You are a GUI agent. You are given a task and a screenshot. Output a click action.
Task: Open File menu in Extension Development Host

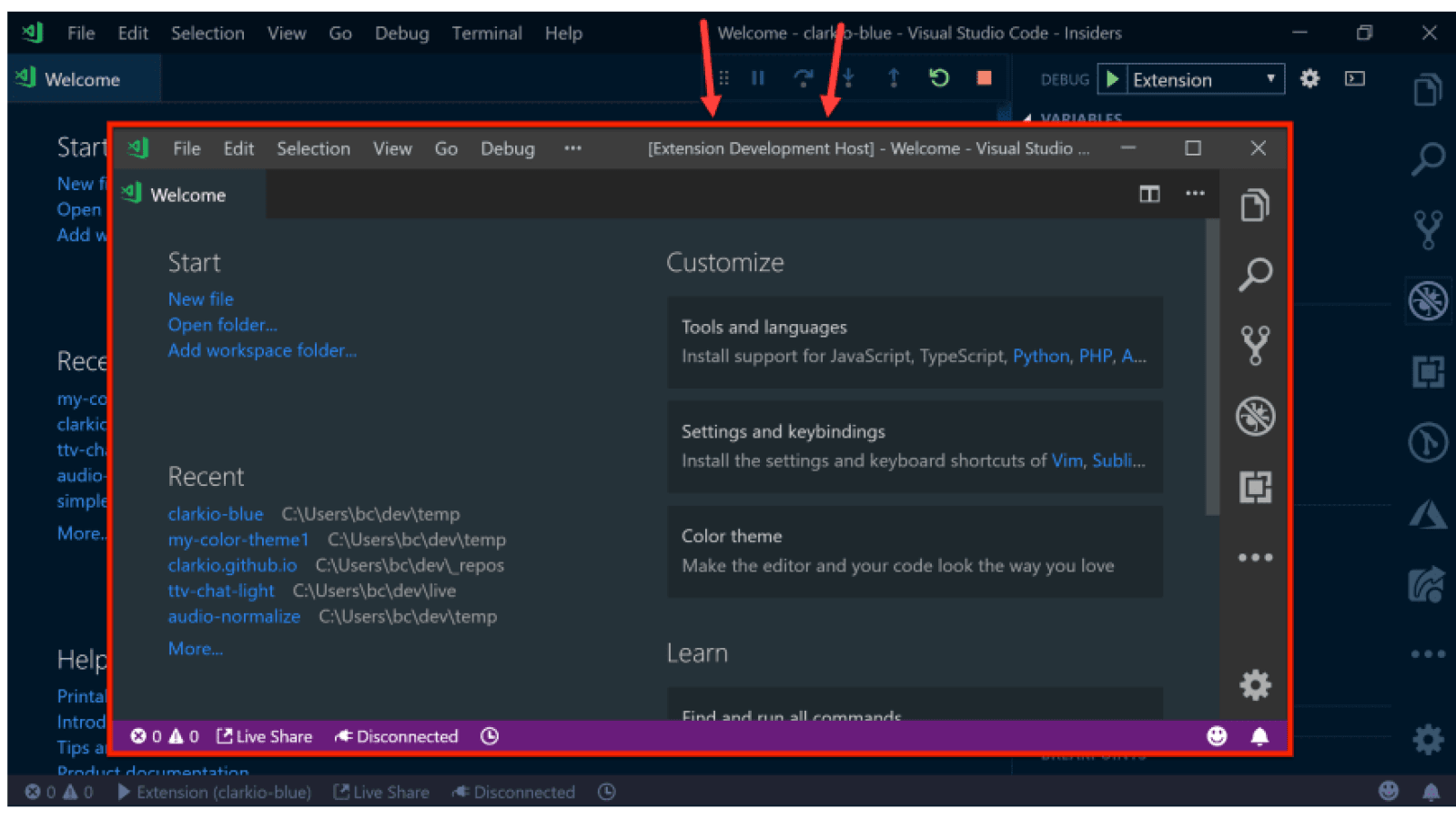pyautogui.click(x=187, y=148)
